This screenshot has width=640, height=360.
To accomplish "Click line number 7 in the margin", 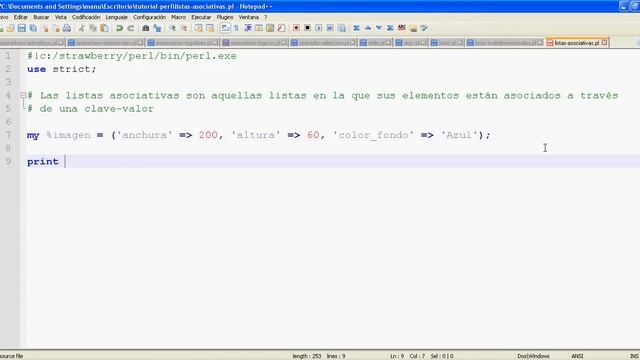I will click(8, 135).
